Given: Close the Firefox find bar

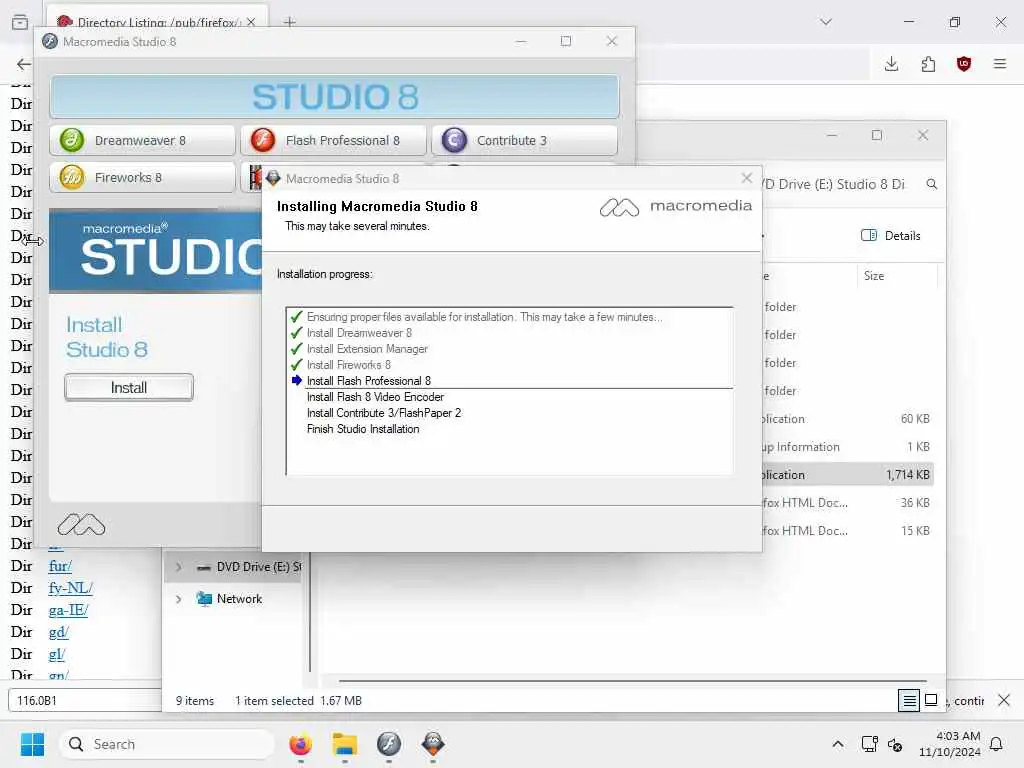Looking at the screenshot, I should coord(1004,700).
